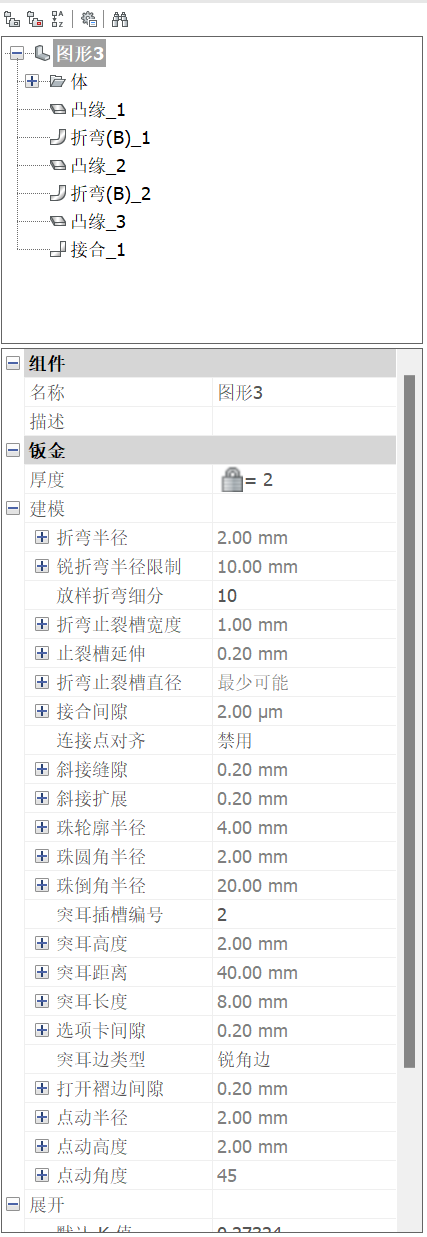The image size is (427, 1237).
Task: Select 凸缘_2 in the feature tree
Action: tap(98, 166)
